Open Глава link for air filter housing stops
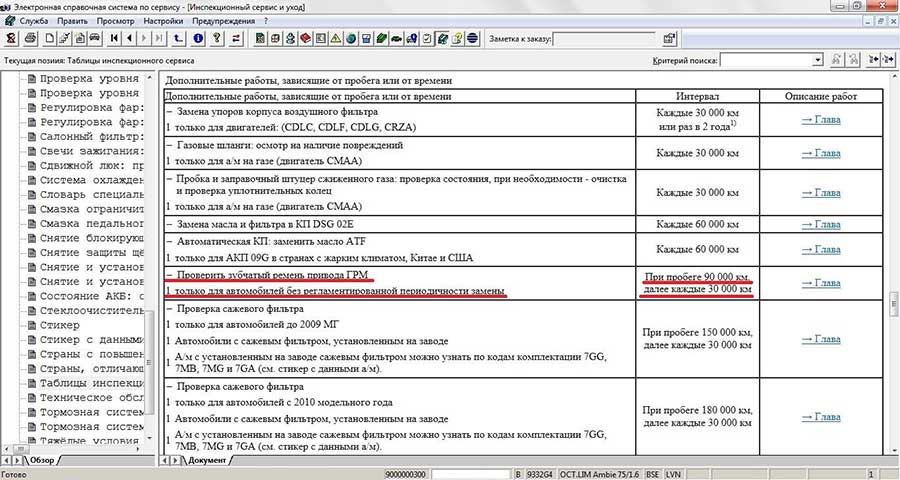 821,119
